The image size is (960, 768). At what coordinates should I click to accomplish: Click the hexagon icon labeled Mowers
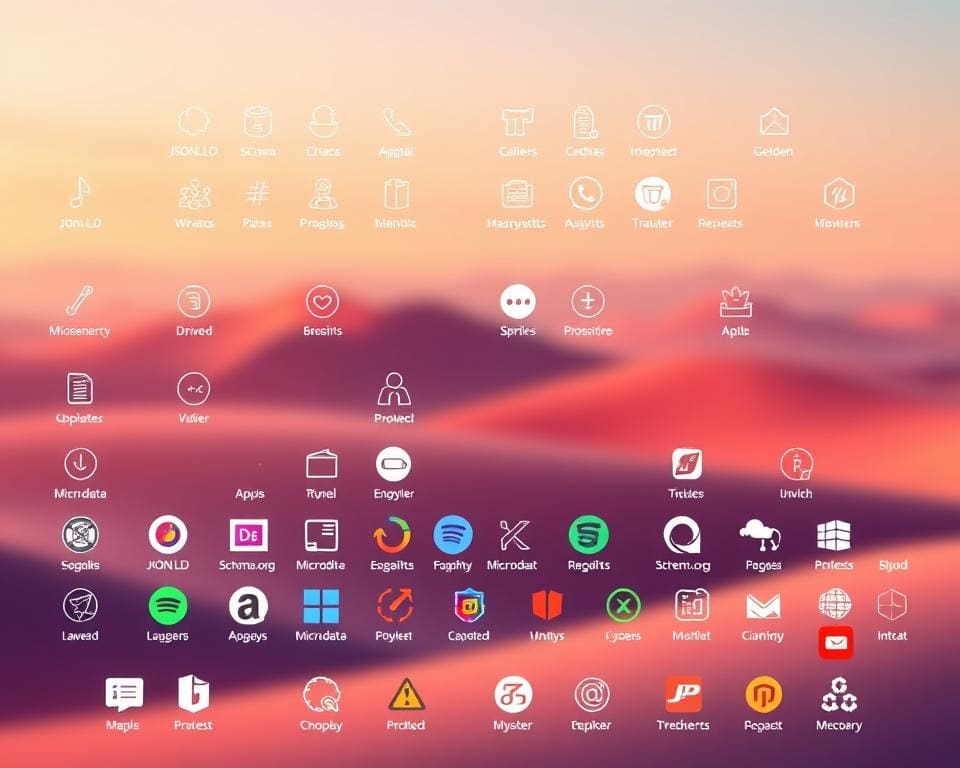(x=839, y=194)
